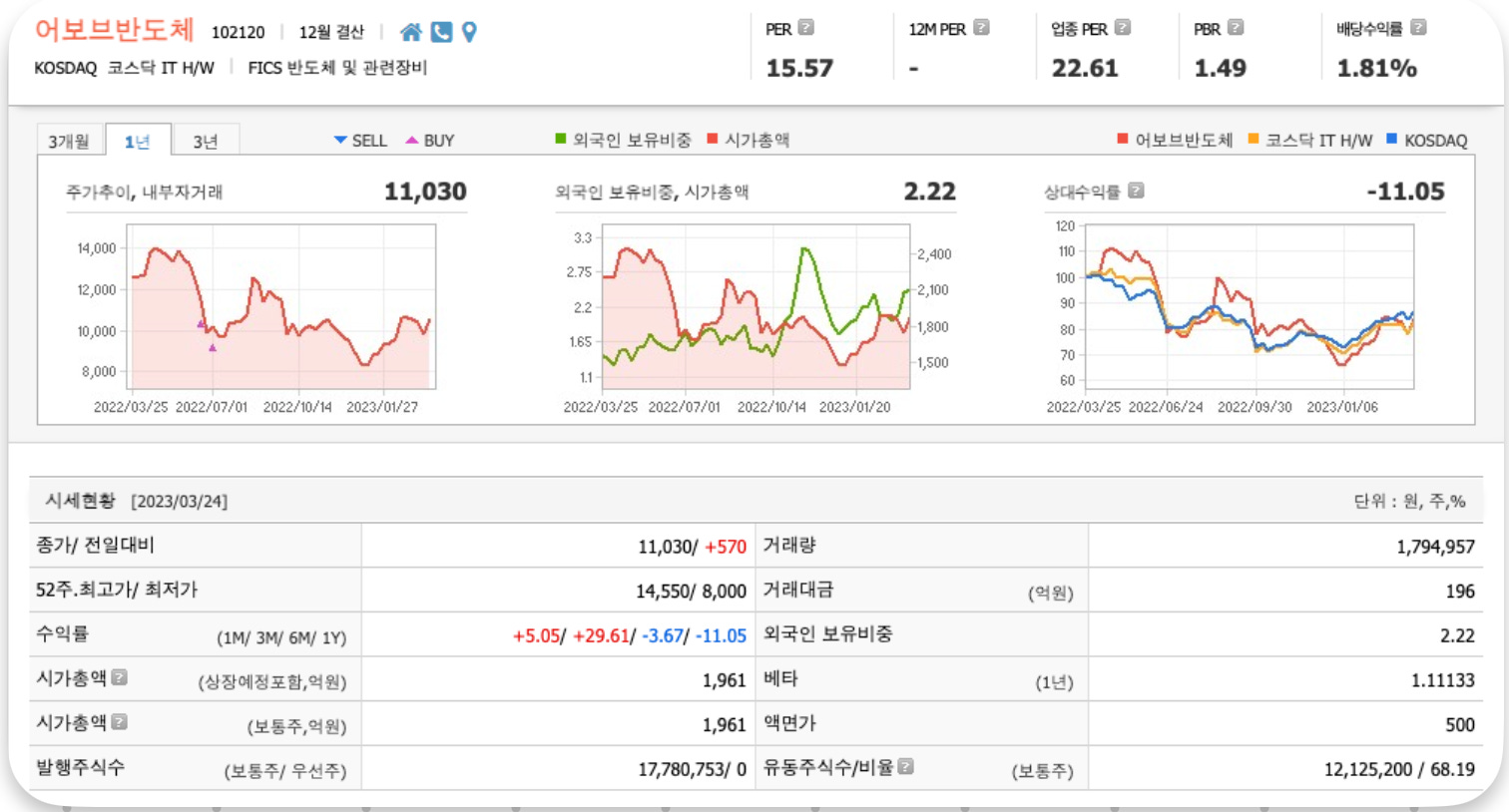This screenshot has width=1509, height=812.
Task: Click the 외국인 보유비중, 시가총액 chart
Action: tap(756, 306)
